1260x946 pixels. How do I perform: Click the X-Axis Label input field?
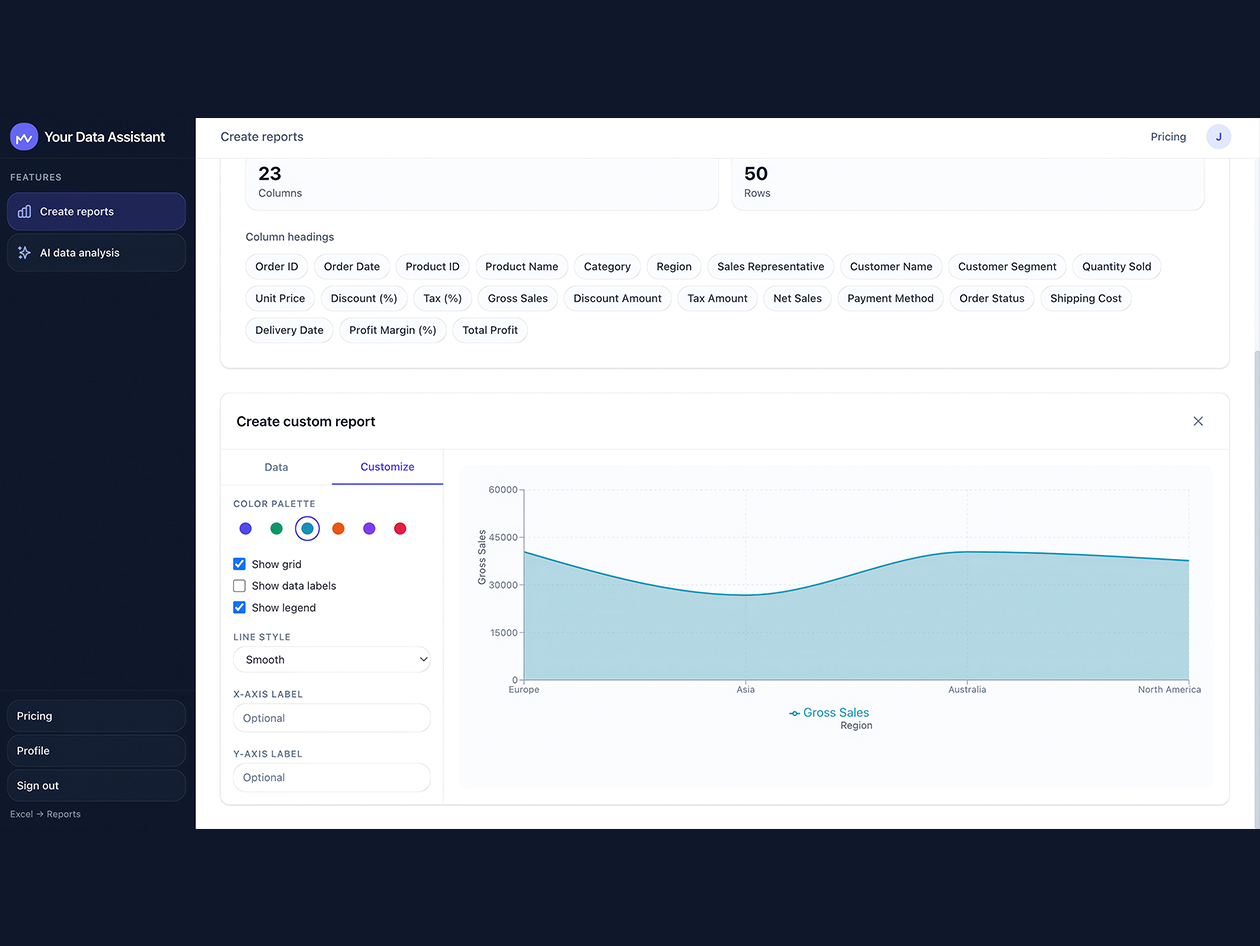[331, 718]
